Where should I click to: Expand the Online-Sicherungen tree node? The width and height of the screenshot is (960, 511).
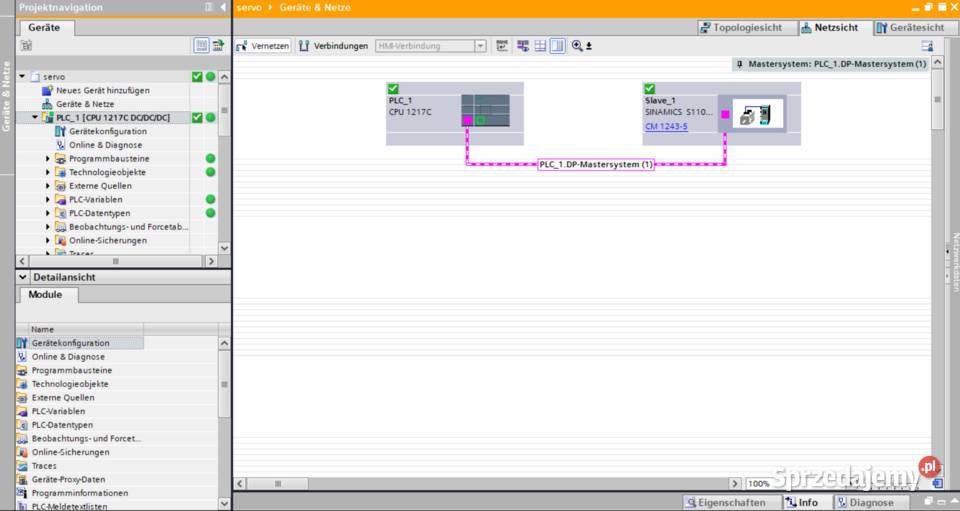[48, 241]
